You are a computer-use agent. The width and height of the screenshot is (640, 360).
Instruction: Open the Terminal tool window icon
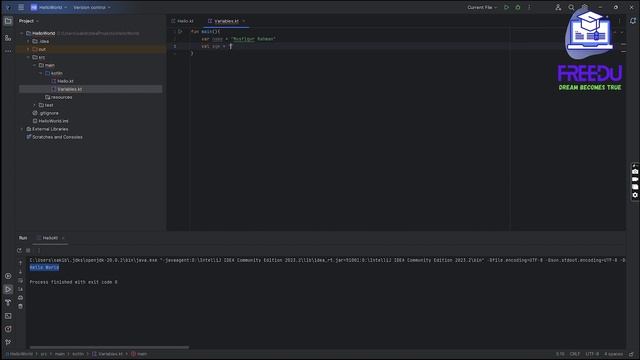pos(8,316)
